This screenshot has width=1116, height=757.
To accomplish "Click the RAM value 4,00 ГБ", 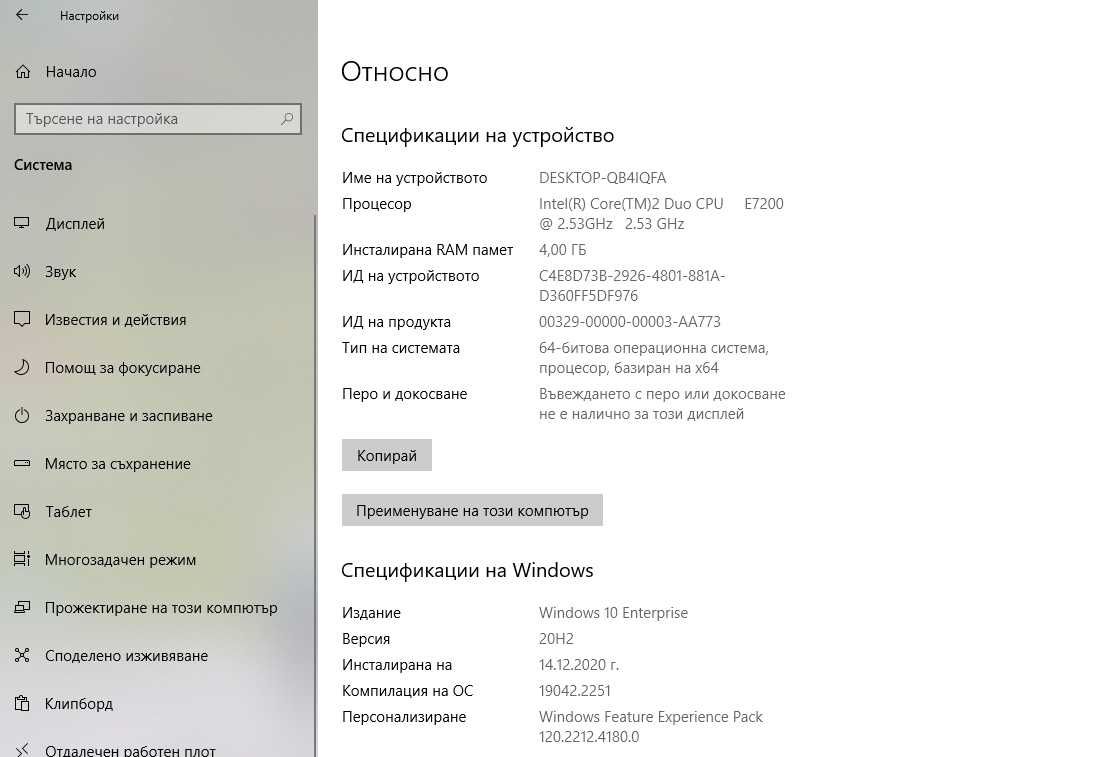I will [x=562, y=250].
